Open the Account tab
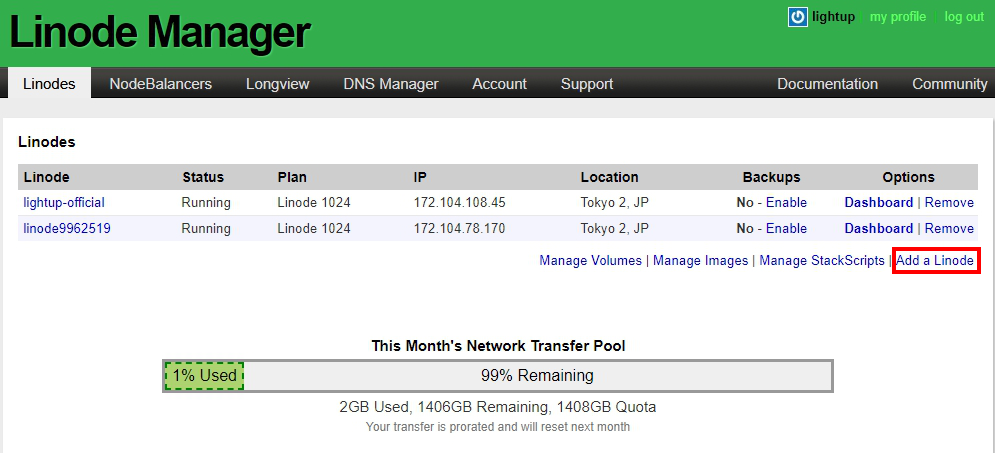 pyautogui.click(x=499, y=84)
